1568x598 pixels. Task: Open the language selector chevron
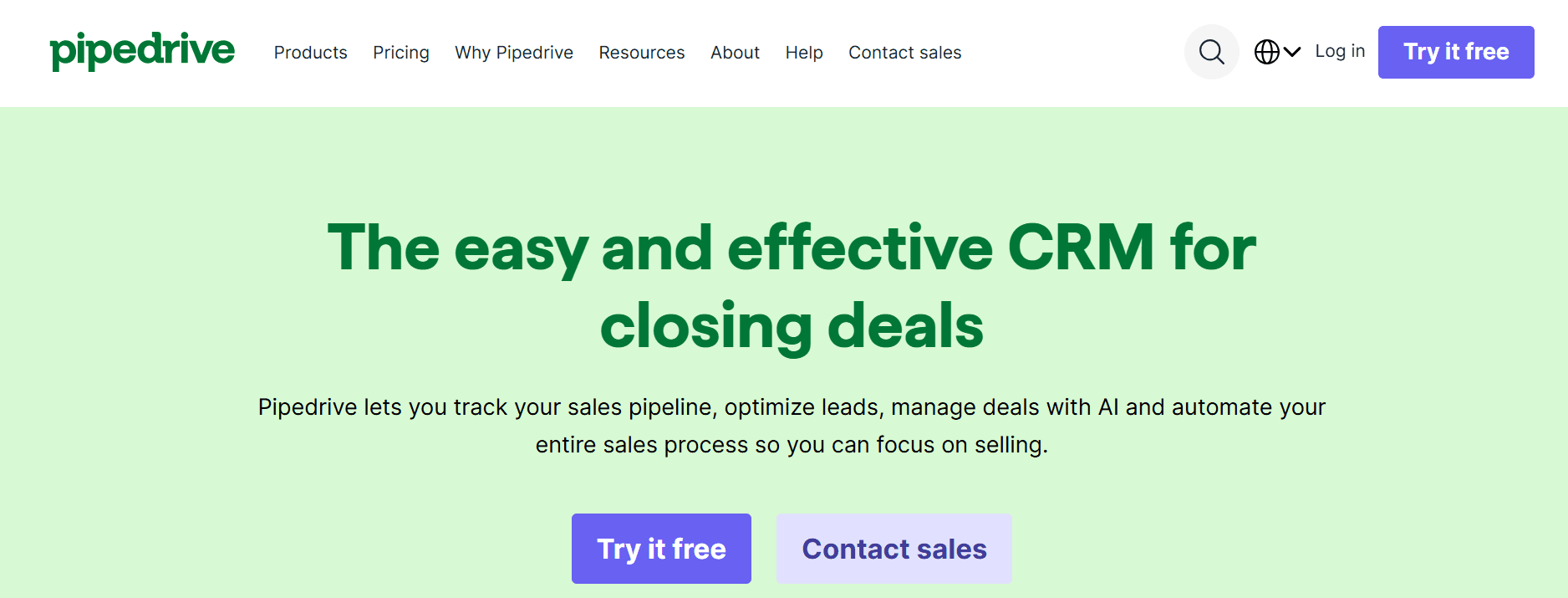(1290, 52)
